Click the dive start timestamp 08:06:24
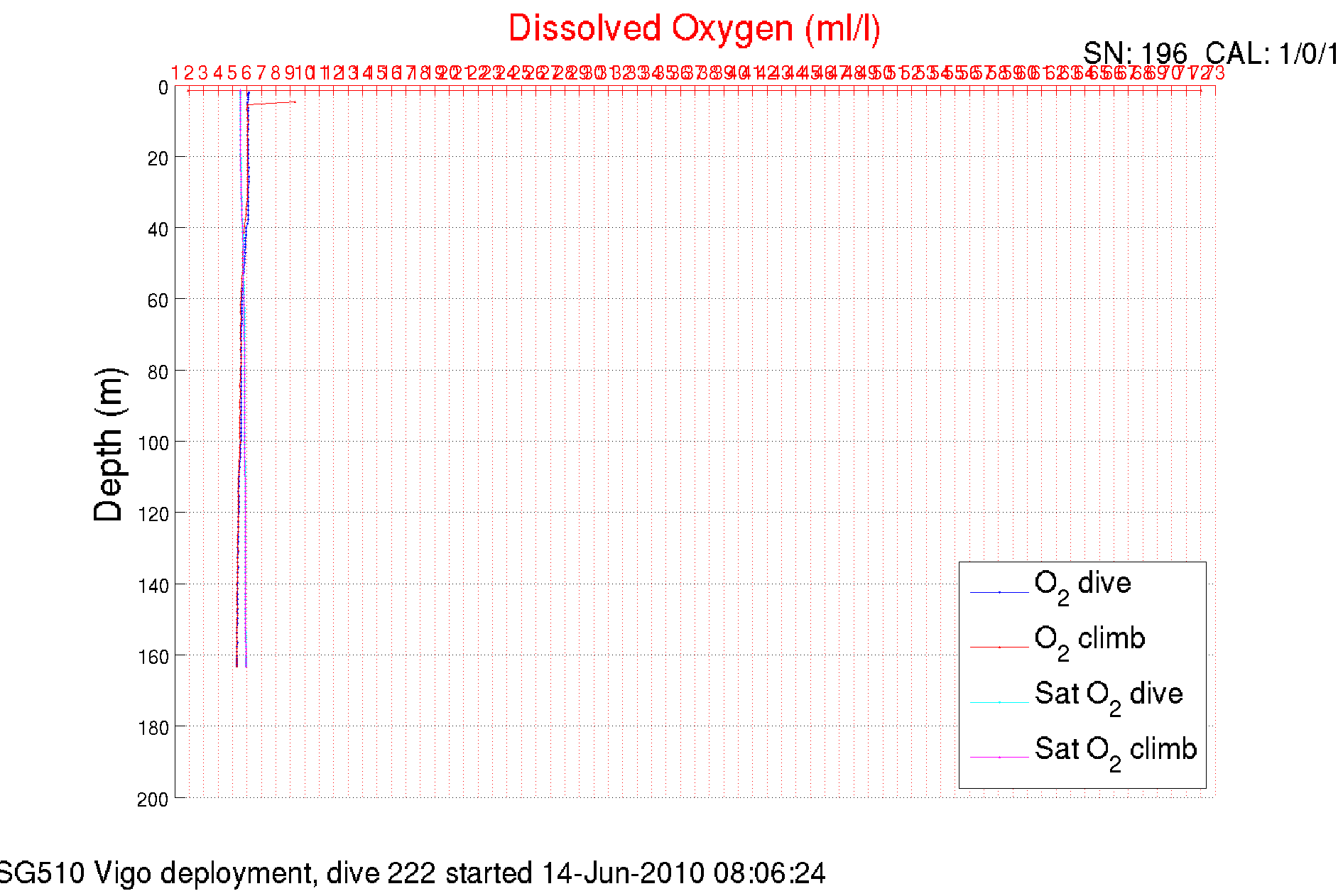Image resolution: width=1343 pixels, height=896 pixels. pyautogui.click(x=769, y=873)
